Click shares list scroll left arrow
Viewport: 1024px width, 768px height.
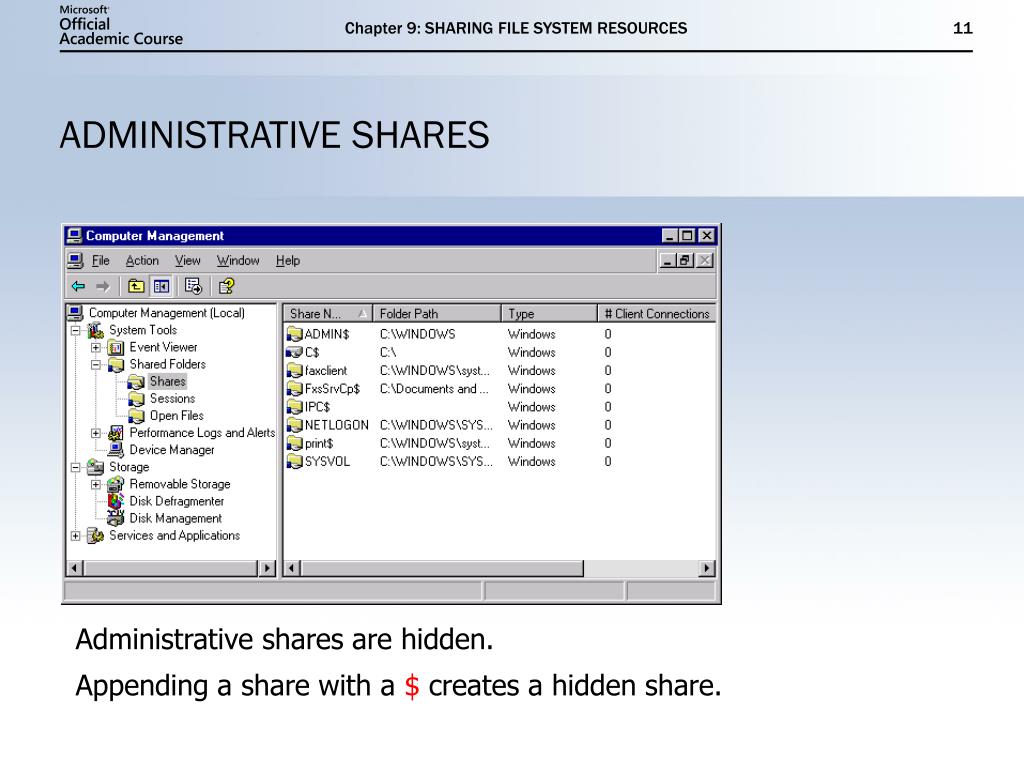tap(292, 568)
